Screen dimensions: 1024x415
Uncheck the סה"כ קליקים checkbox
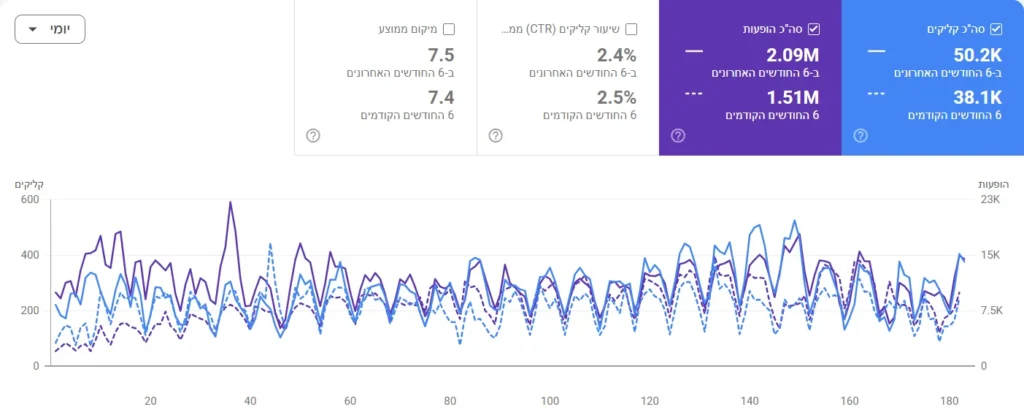point(996,29)
